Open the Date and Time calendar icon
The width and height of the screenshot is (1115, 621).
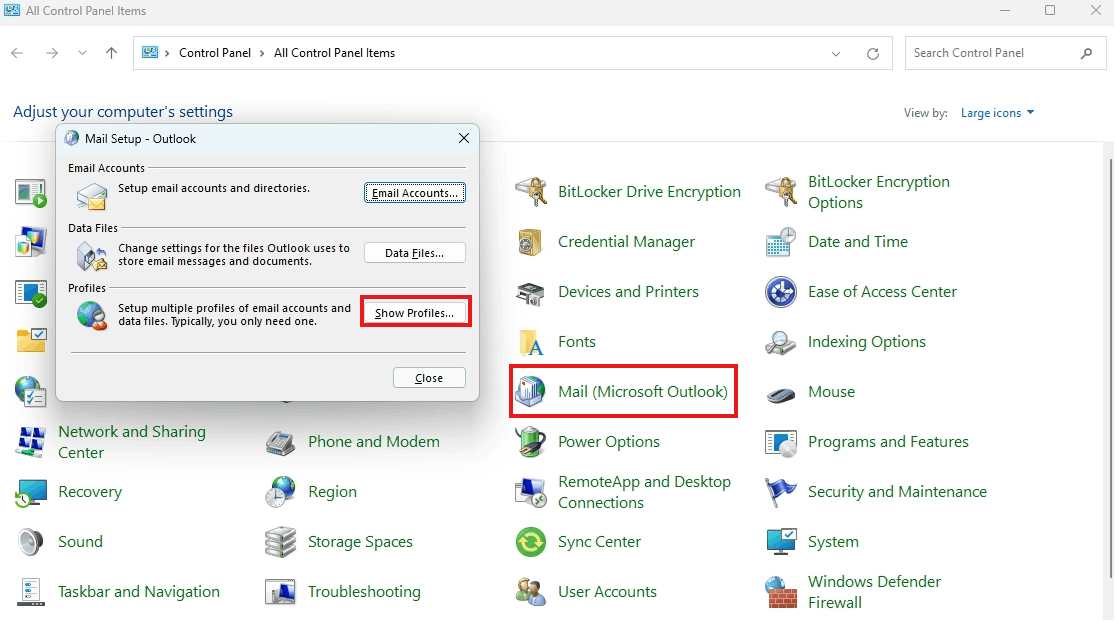point(781,242)
